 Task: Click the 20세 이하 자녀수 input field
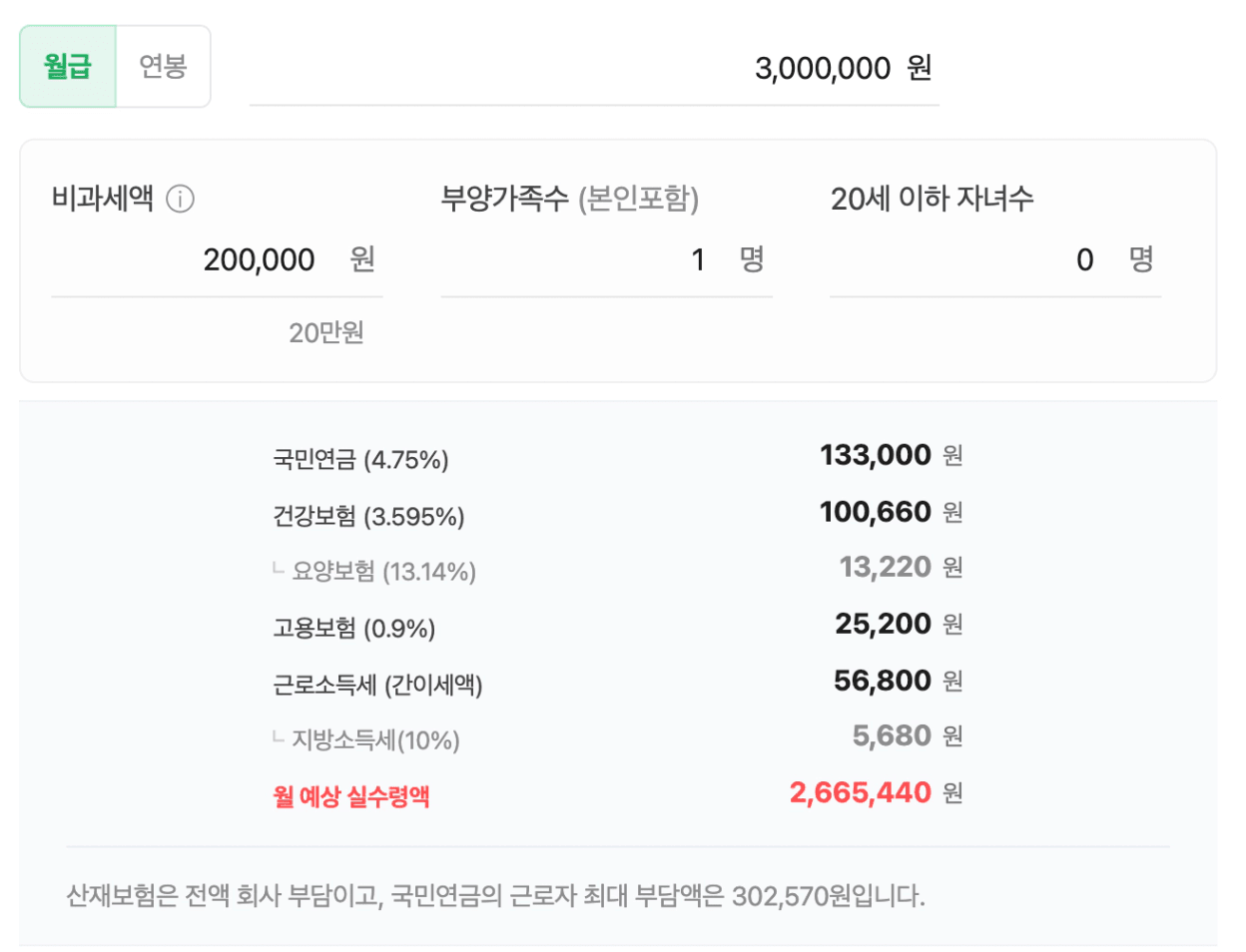[995, 259]
